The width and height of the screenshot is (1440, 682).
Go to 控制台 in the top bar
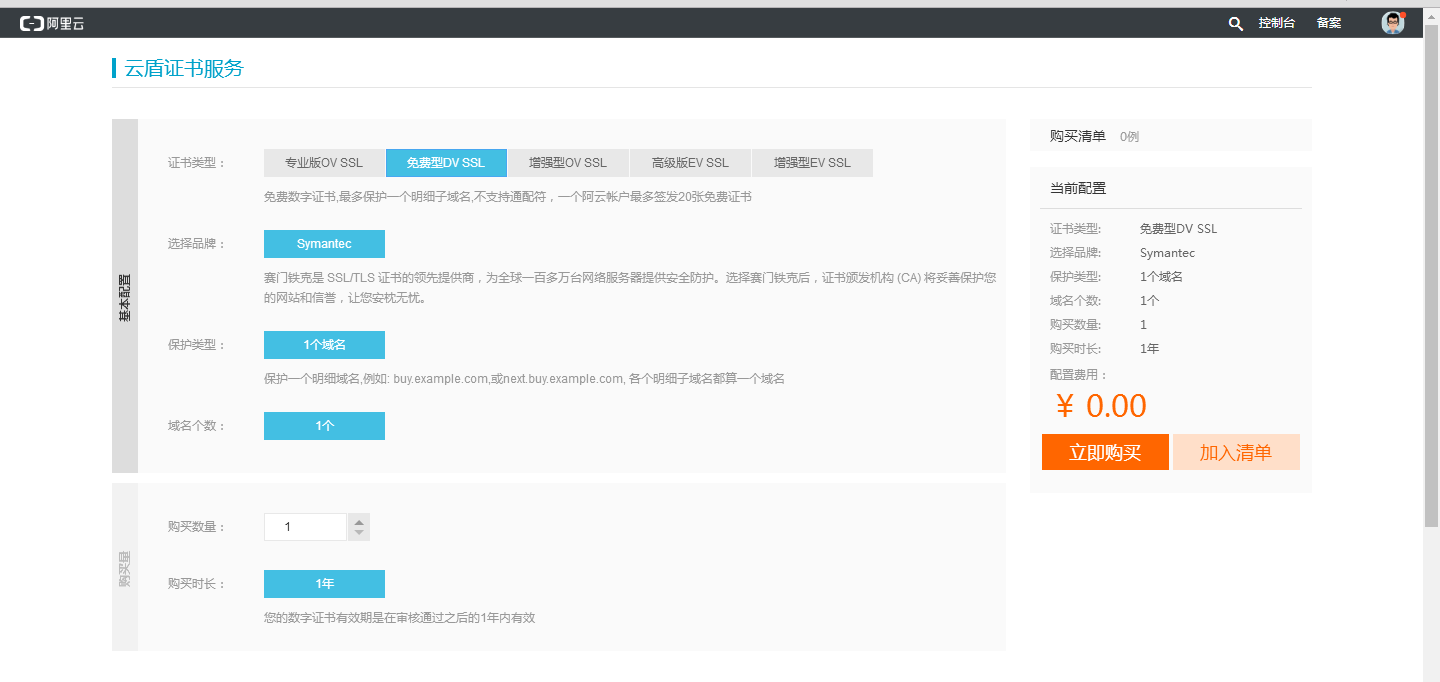pyautogui.click(x=1277, y=23)
